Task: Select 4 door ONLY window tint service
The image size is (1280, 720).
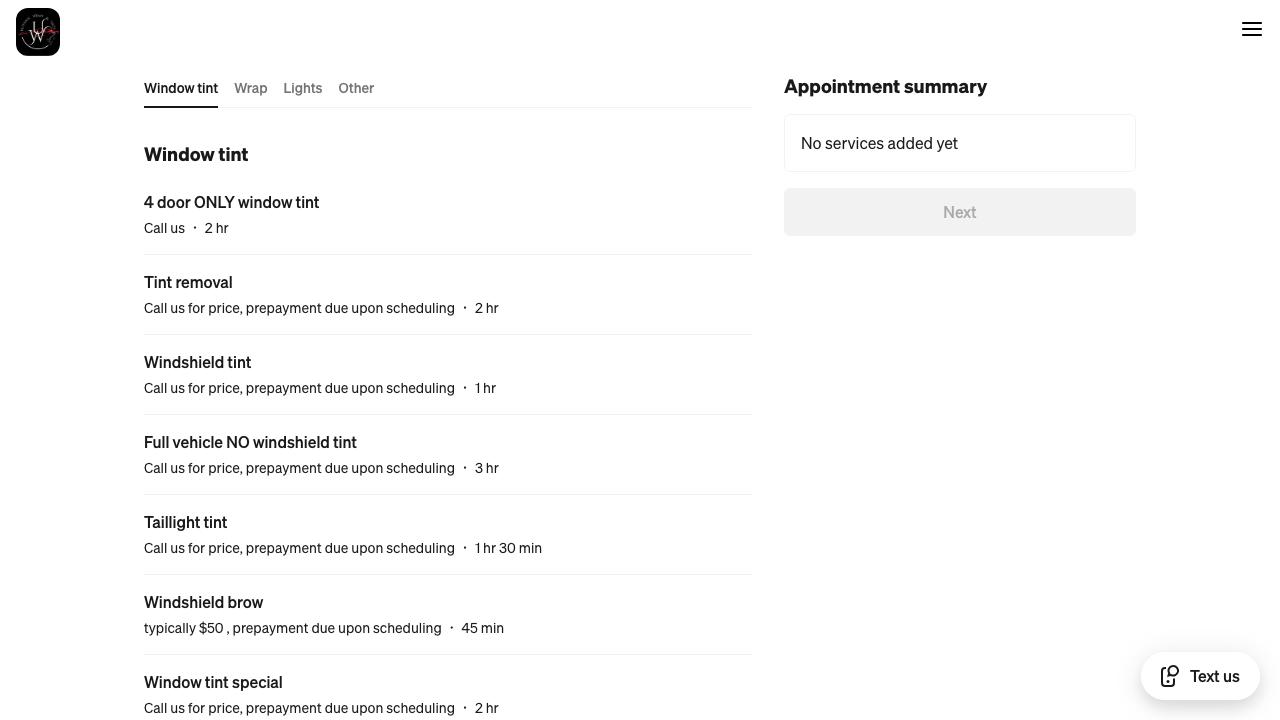Action: pos(232,202)
